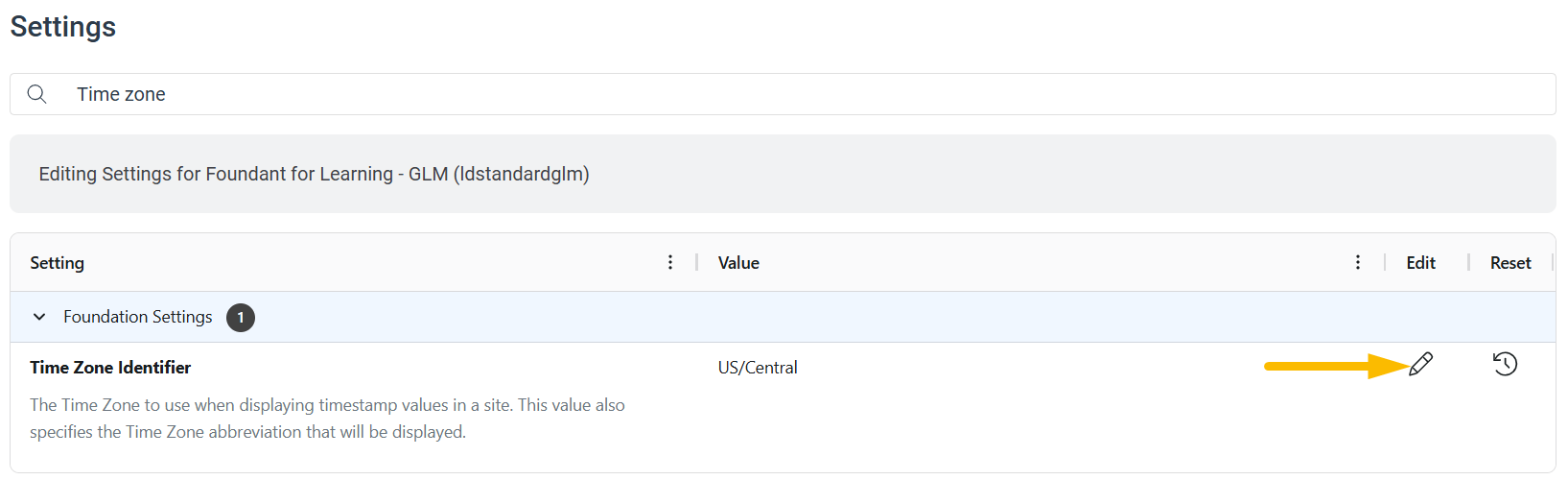The width and height of the screenshot is (1568, 480).
Task: Click the Editing Settings for Foundant banner
Action: 783,174
